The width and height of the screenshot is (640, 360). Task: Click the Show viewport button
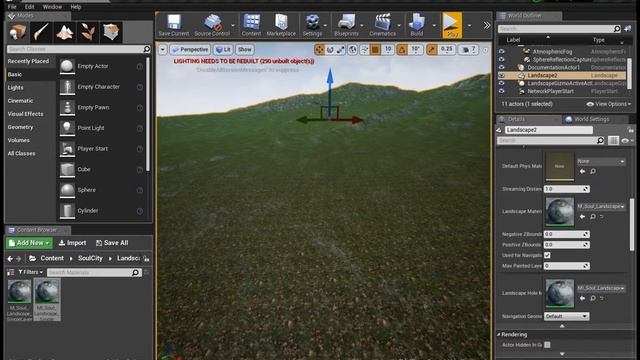245,50
